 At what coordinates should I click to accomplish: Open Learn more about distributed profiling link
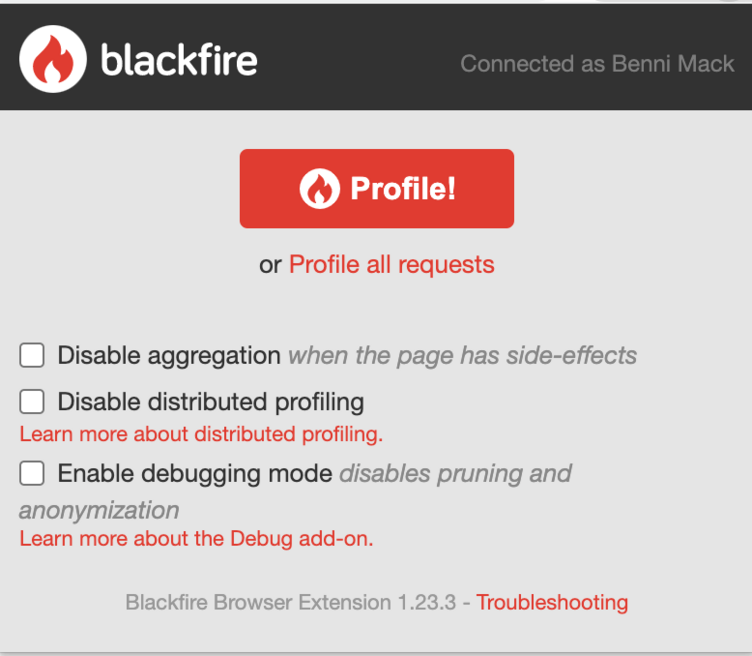[201, 434]
